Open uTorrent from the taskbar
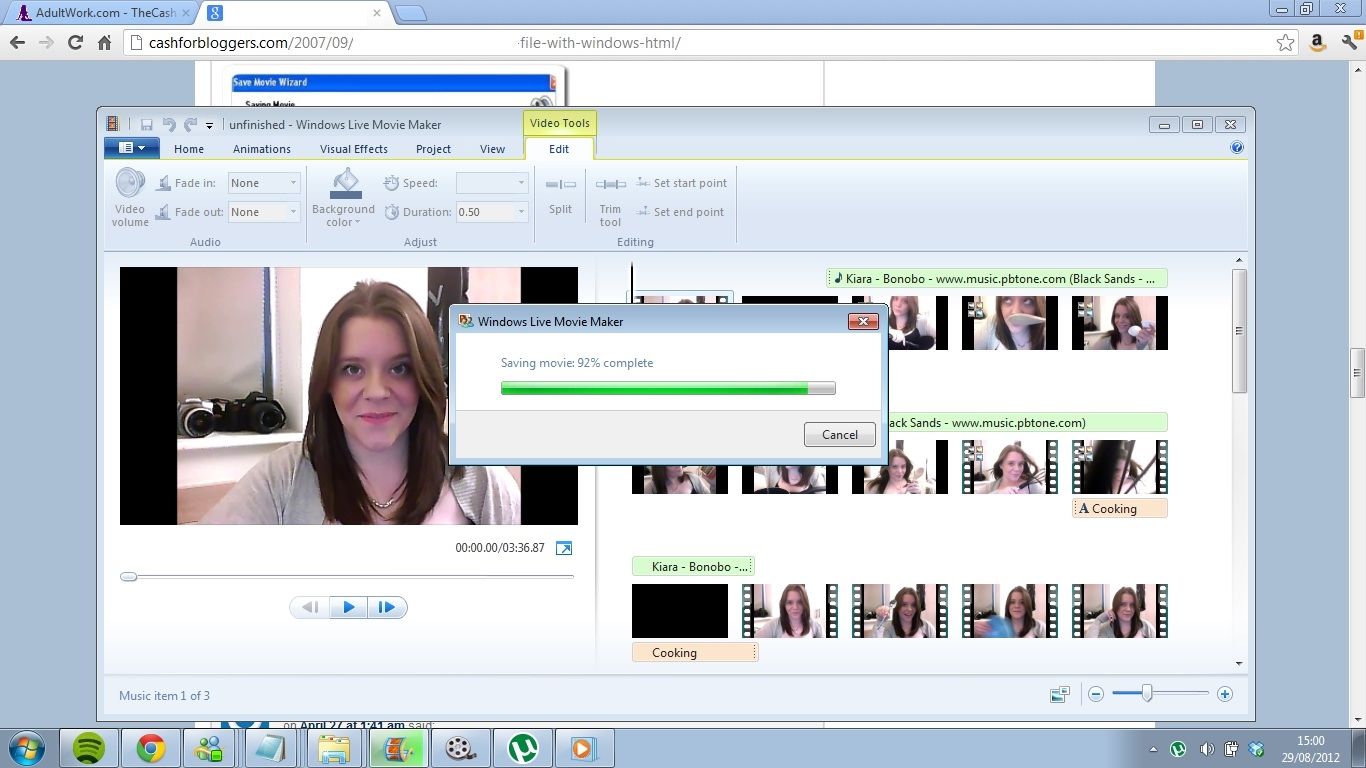 click(x=523, y=748)
